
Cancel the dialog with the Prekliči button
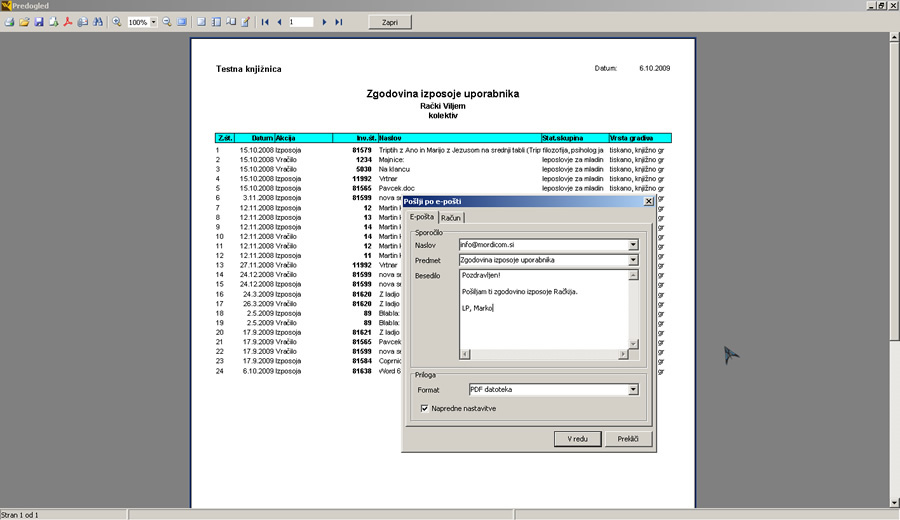coord(628,438)
